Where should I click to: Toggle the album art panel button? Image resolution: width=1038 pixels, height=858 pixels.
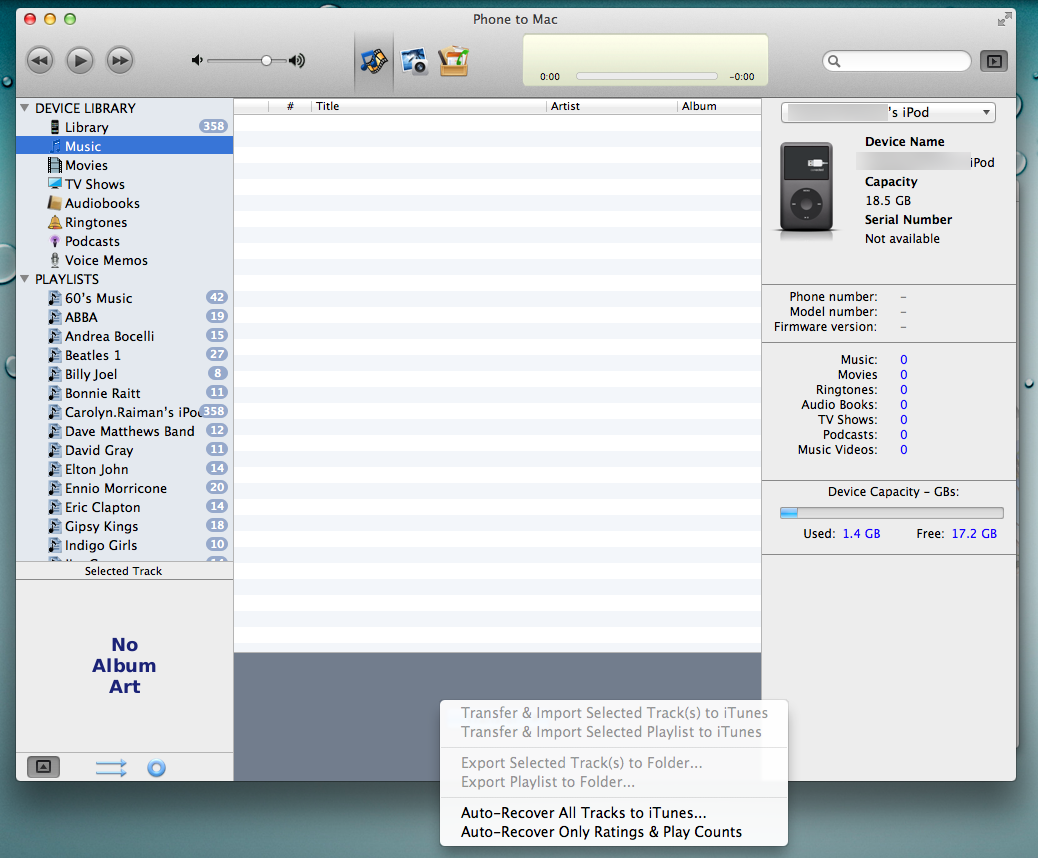tap(43, 767)
